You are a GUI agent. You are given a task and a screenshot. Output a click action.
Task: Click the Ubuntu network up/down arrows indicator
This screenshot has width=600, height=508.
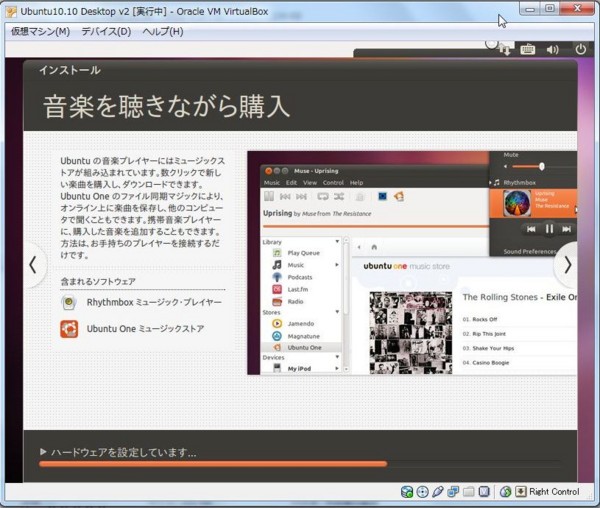(x=505, y=49)
